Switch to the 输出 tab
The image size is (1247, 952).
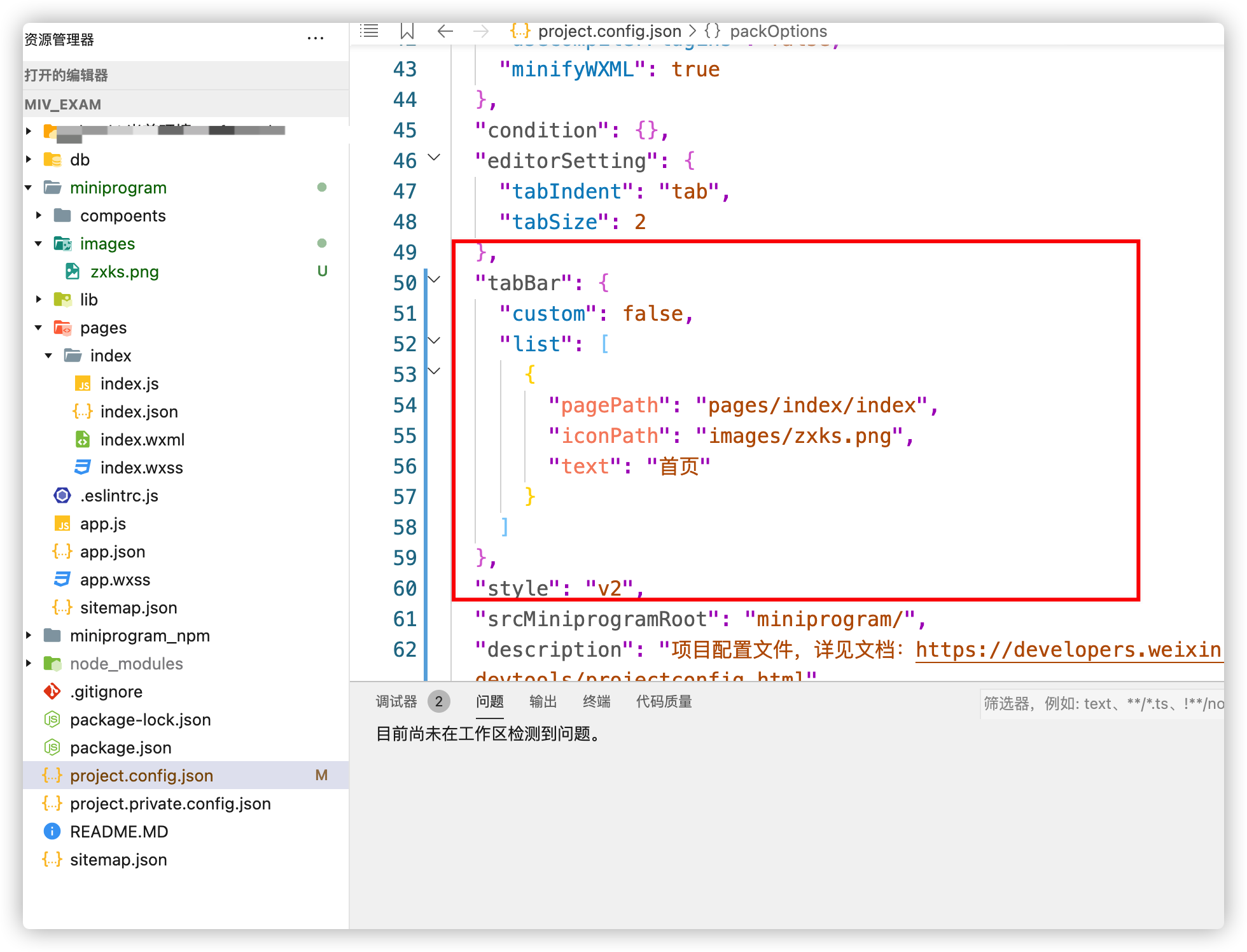[543, 701]
